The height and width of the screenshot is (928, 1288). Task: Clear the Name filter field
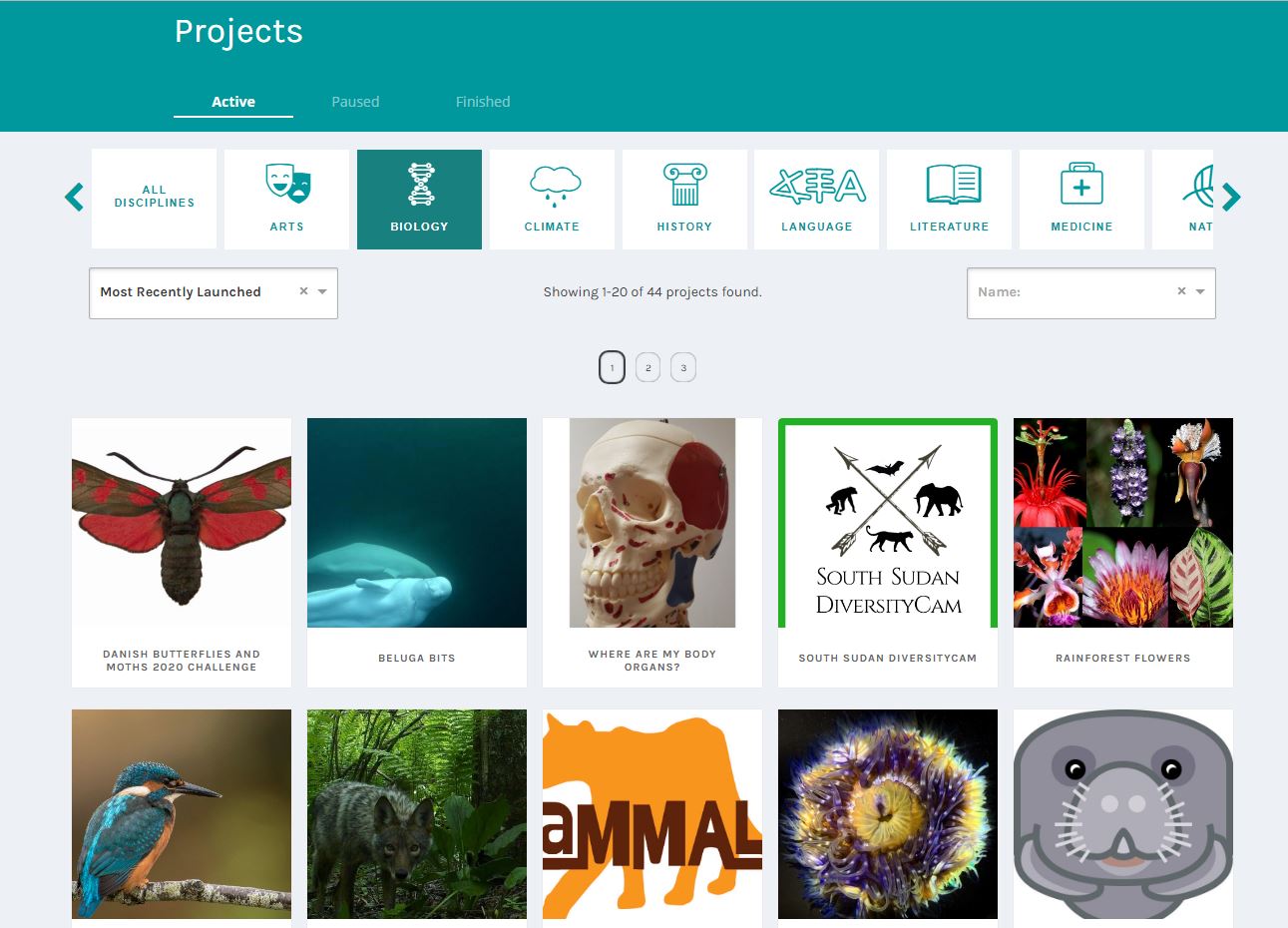[1181, 291]
